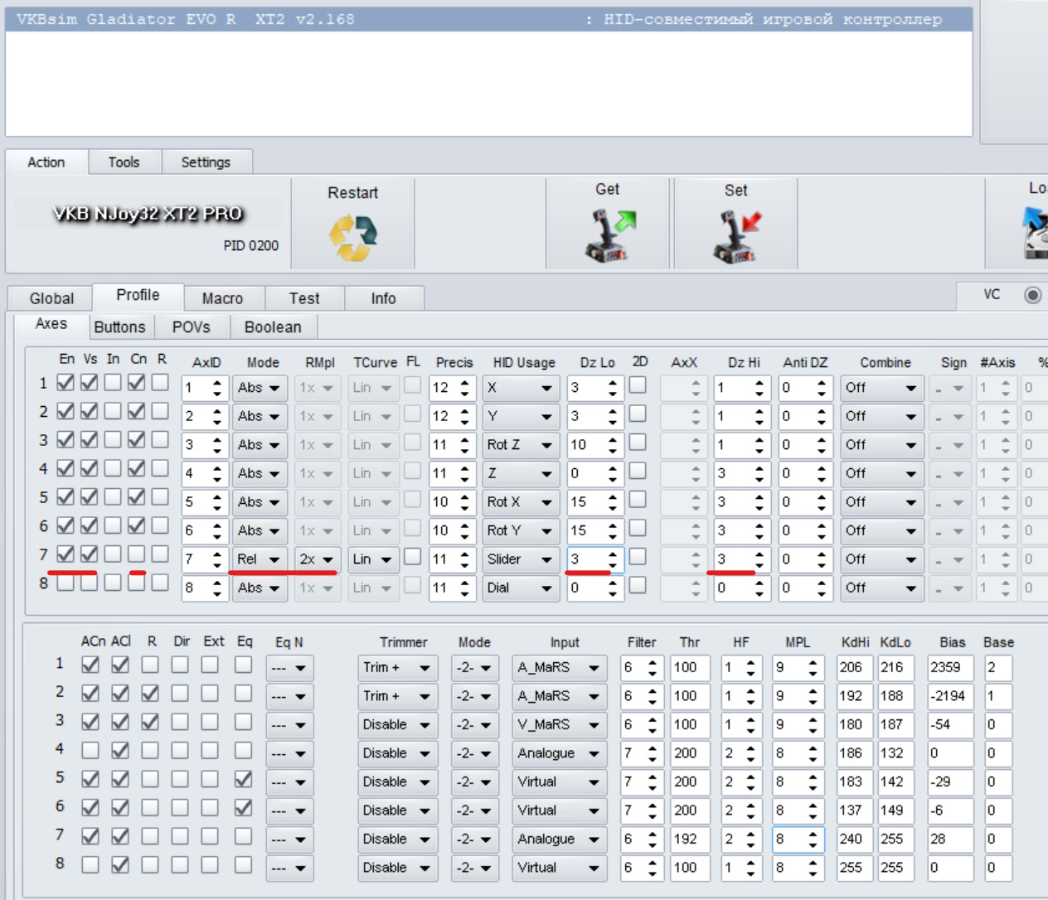Uncheck the R checkbox in lower row 2
The image size is (1048, 900).
pyautogui.click(x=150, y=694)
